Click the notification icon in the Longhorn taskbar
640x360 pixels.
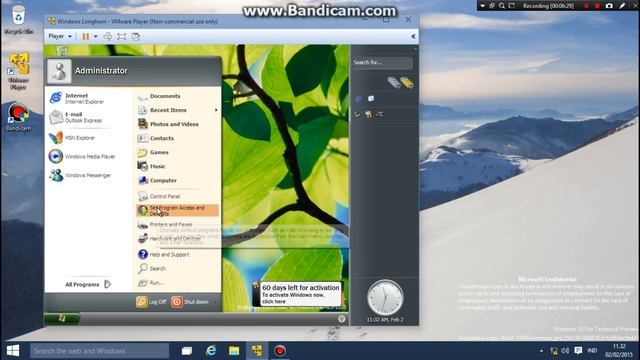(342, 319)
